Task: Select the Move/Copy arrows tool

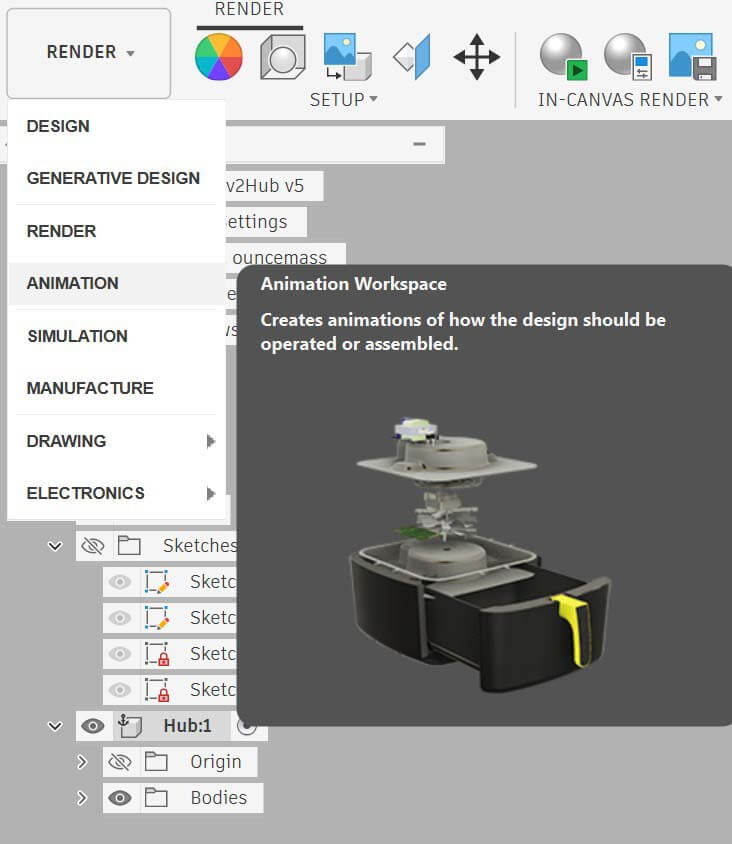Action: (476, 57)
